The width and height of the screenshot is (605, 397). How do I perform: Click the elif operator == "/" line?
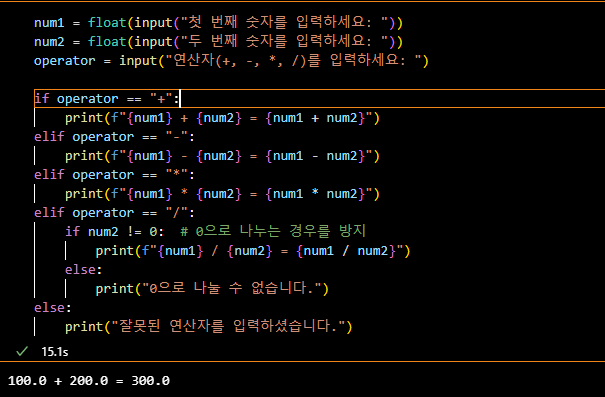tap(114, 213)
